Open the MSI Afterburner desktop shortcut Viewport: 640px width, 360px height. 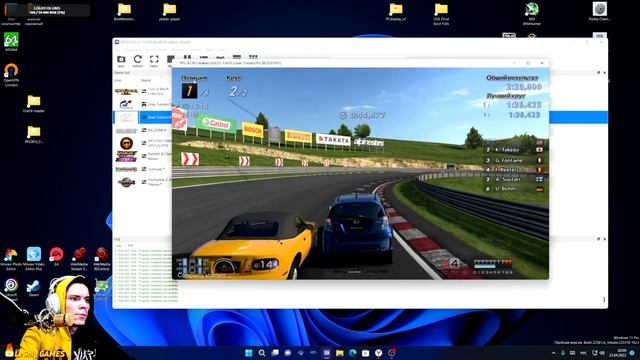(x=531, y=13)
